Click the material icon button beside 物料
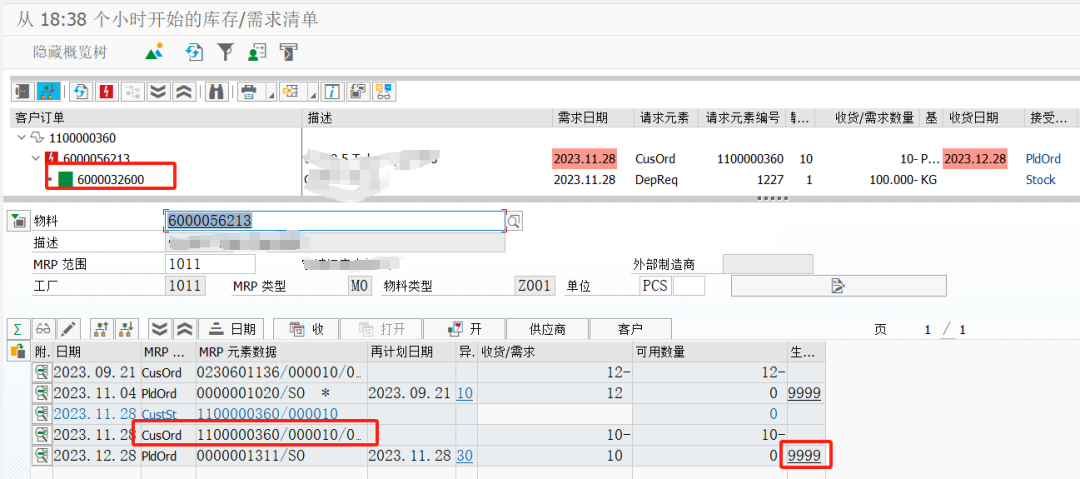1080x479 pixels. click(17, 221)
